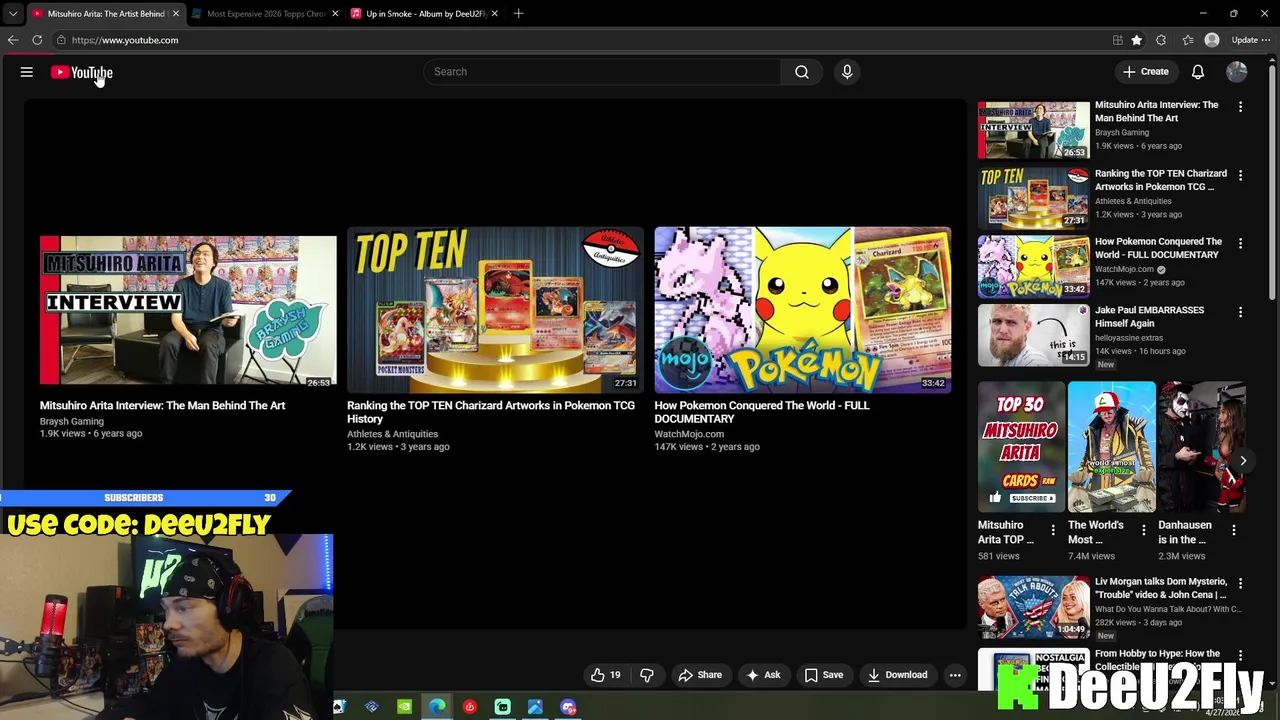The height and width of the screenshot is (720, 1280).
Task: Open Microsoft Edge in the taskbar
Action: 437,707
